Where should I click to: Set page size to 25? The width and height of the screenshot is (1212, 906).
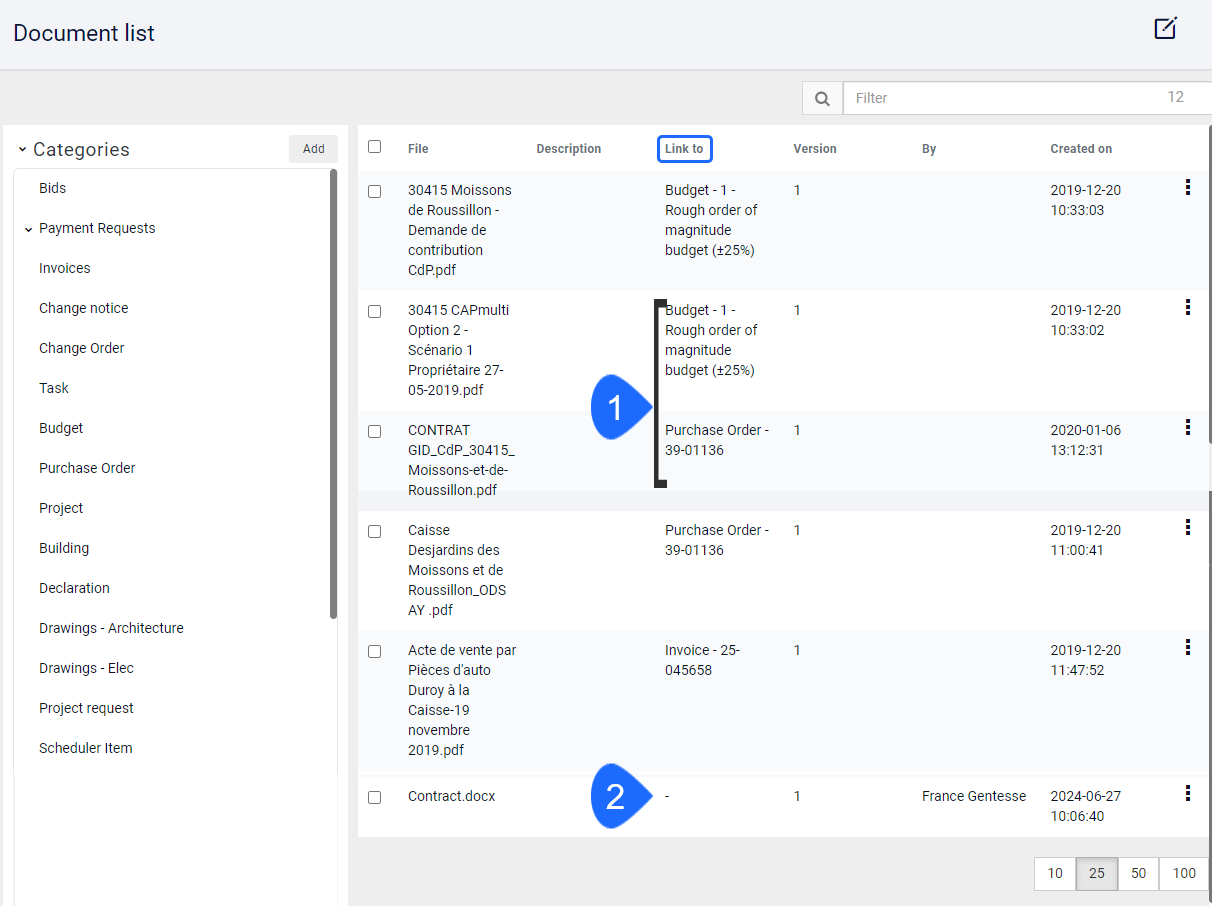tap(1097, 873)
